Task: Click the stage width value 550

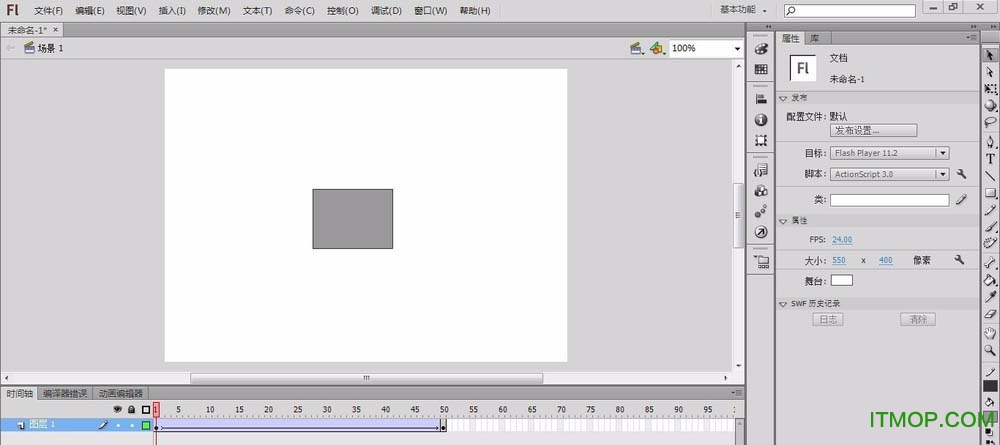Action: (839, 260)
